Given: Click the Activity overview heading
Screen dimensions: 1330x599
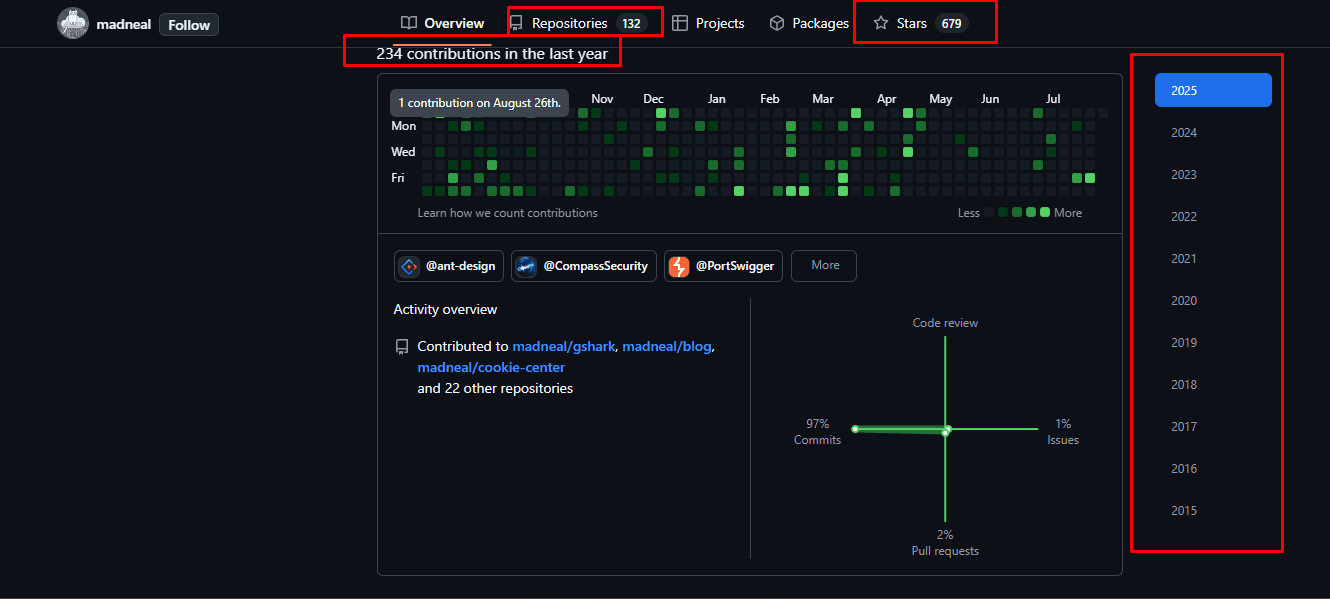Looking at the screenshot, I should tap(445, 309).
